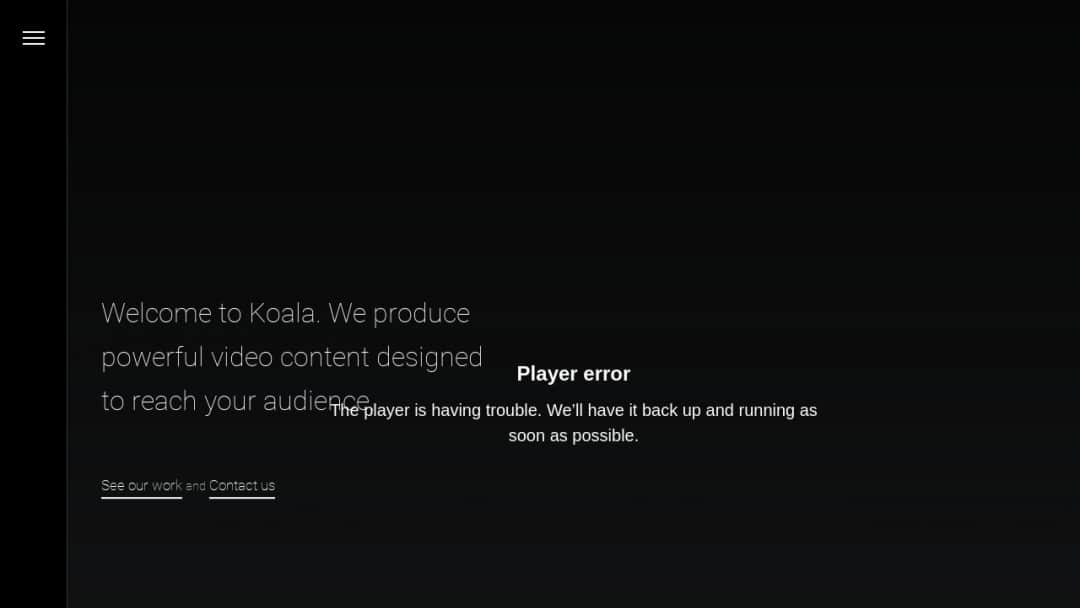Viewport: 1080px width, 608px height.
Task: Navigate to Contact us via the underlined link
Action: (x=241, y=486)
